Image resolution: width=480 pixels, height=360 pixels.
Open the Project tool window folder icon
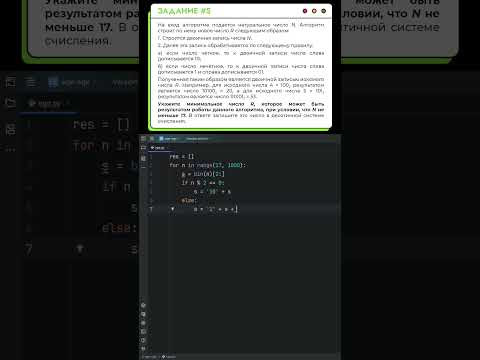(143, 148)
